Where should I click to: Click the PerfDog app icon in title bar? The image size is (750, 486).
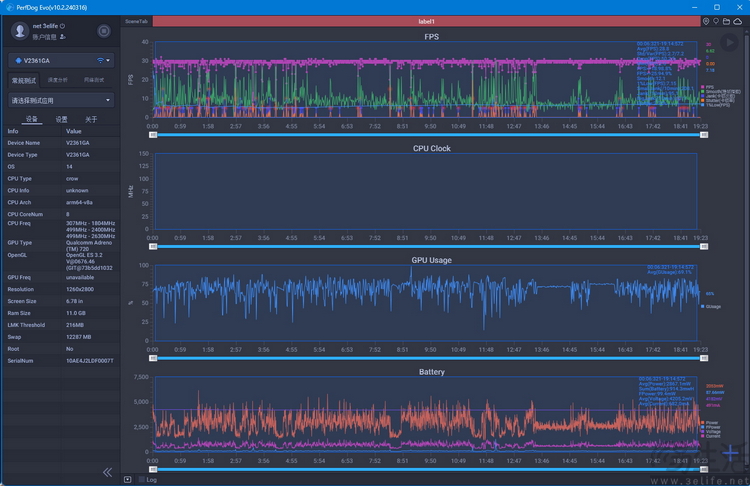click(x=10, y=7)
